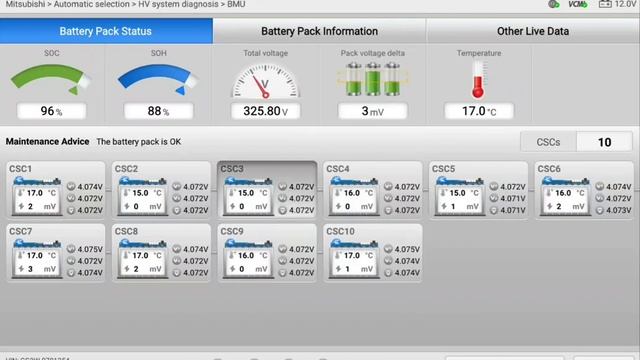This screenshot has width=640, height=360.
Task: Open the CSC4 module card
Action: (x=373, y=190)
